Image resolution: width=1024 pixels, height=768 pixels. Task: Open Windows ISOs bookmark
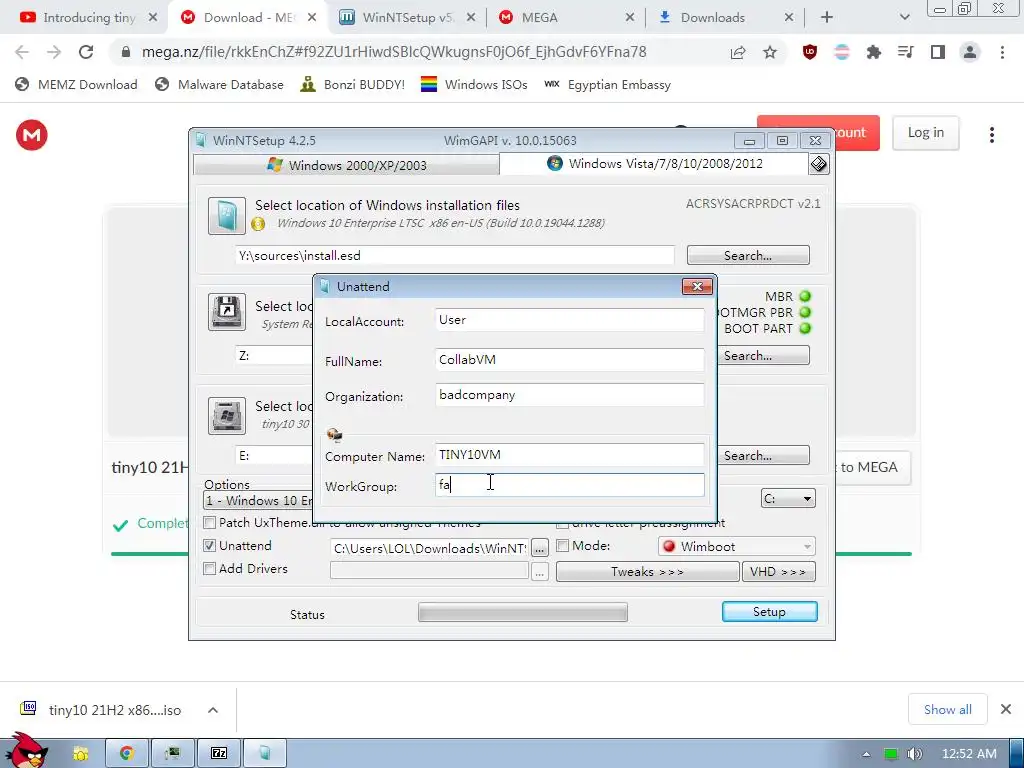point(474,84)
